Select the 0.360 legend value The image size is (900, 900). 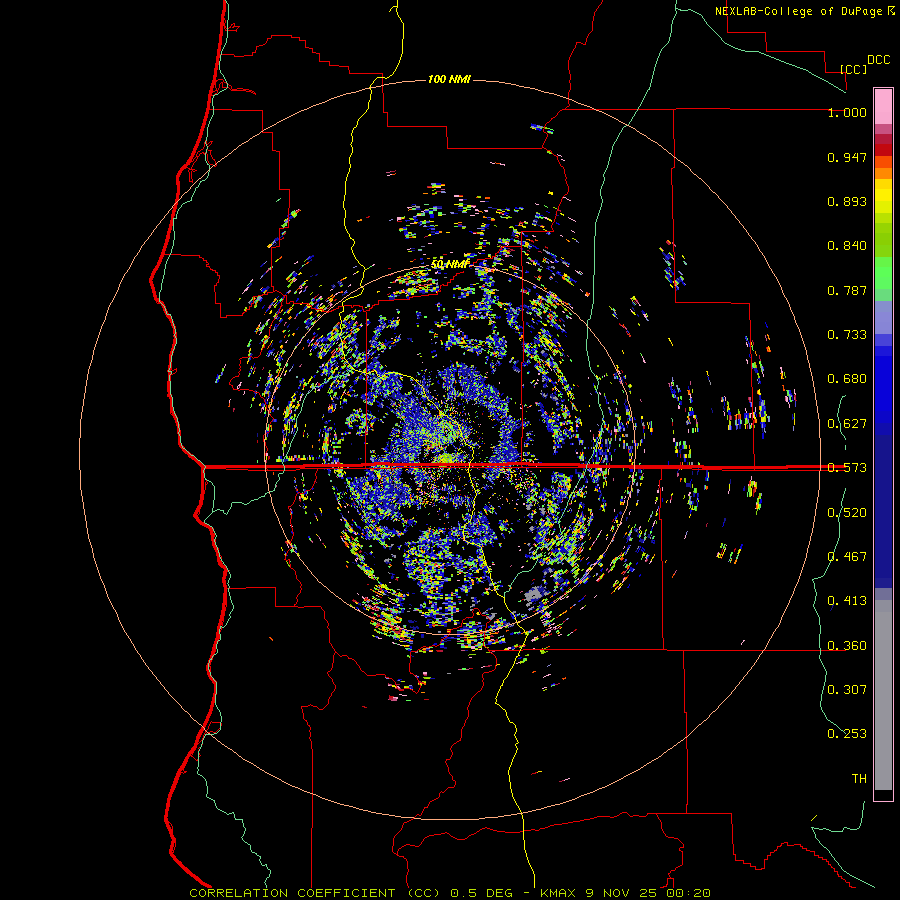coord(847,646)
